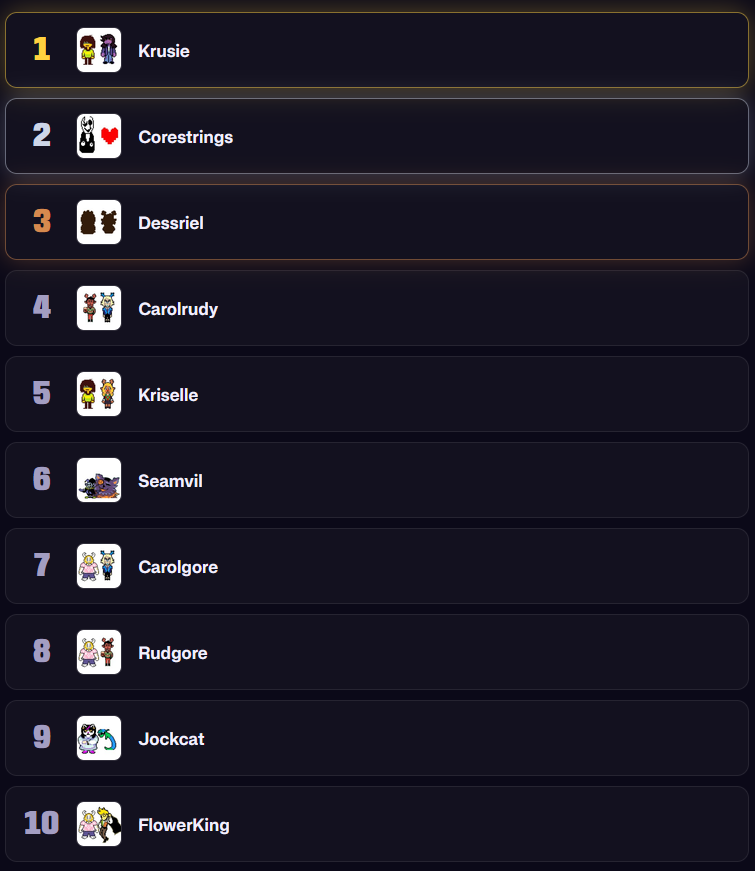This screenshot has height=871, width=755.
Task: Open the Jockcat ranking row
Action: coord(377,738)
